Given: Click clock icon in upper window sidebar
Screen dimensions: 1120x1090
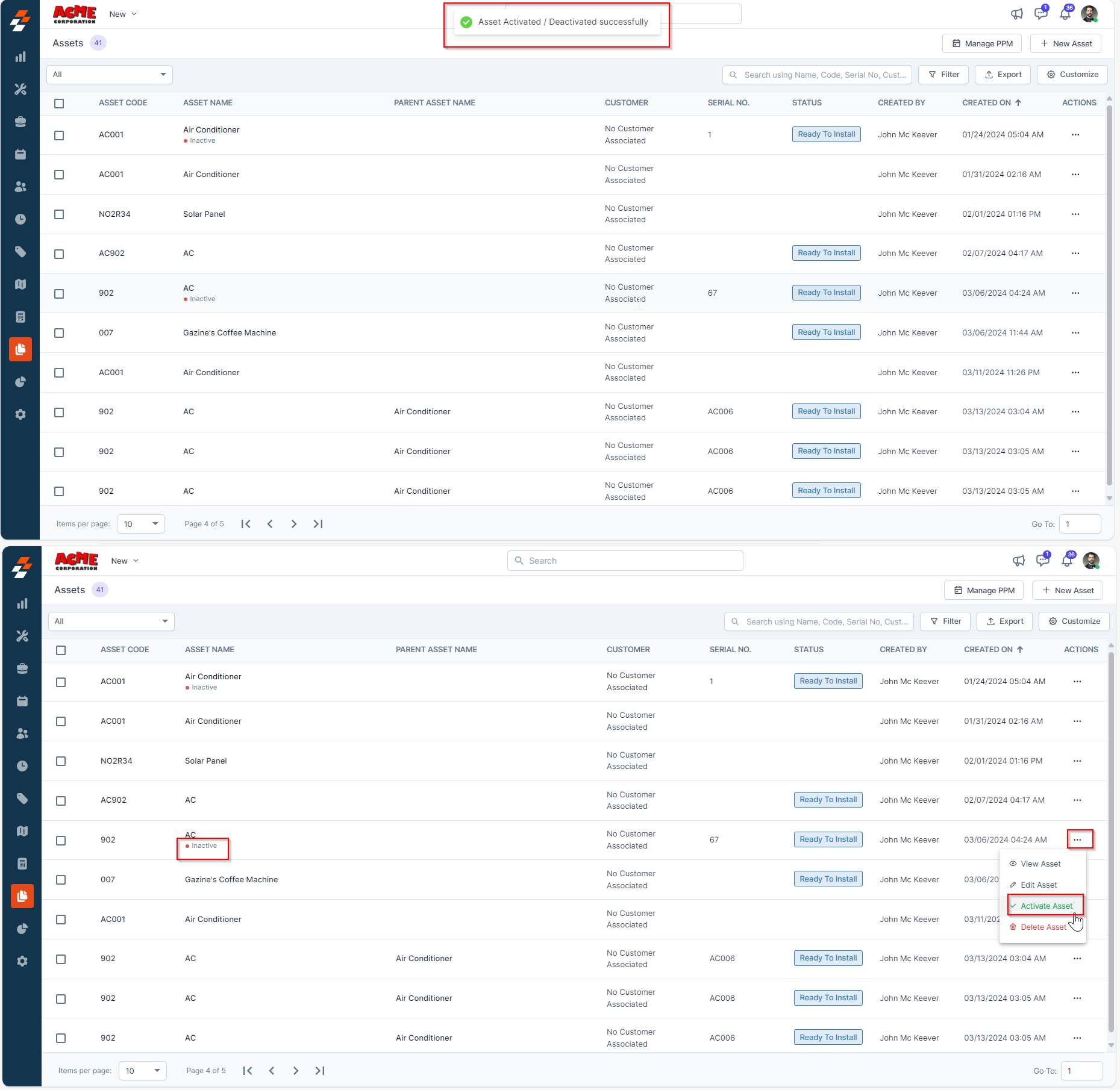Looking at the screenshot, I should [20, 219].
